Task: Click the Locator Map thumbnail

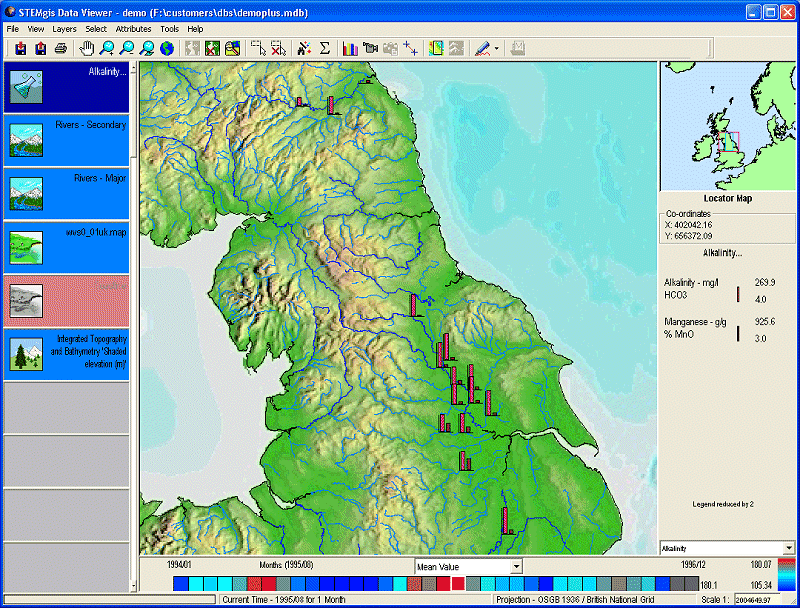Action: [727, 126]
